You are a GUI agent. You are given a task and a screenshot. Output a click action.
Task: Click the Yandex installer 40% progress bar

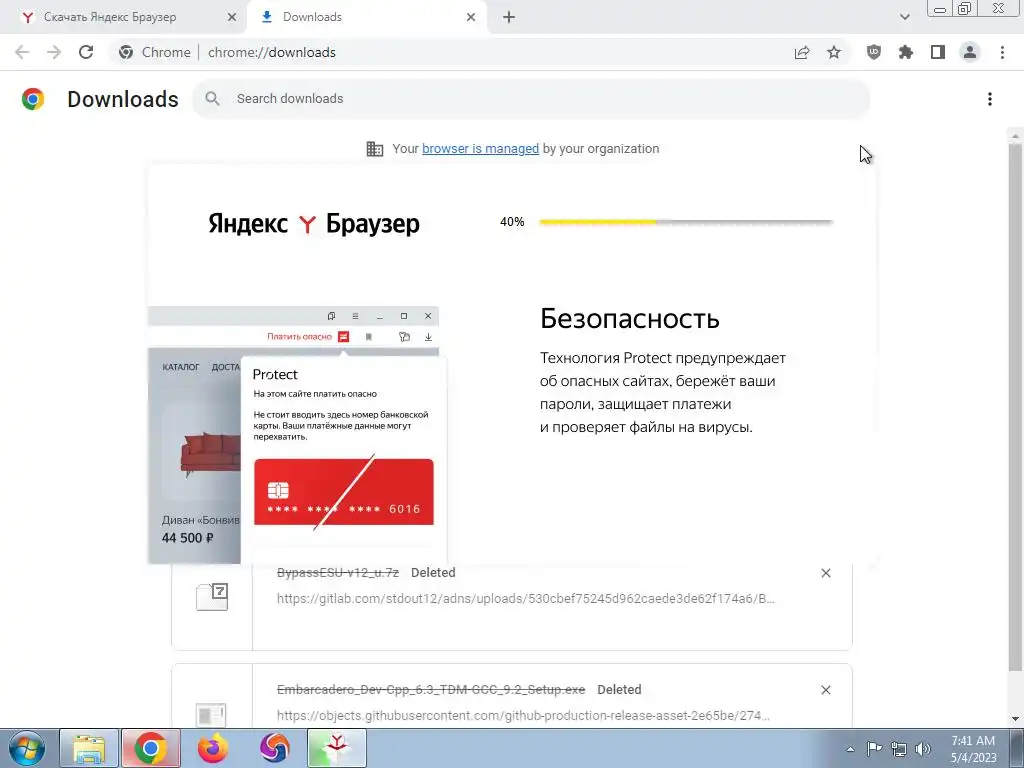[x=686, y=222]
